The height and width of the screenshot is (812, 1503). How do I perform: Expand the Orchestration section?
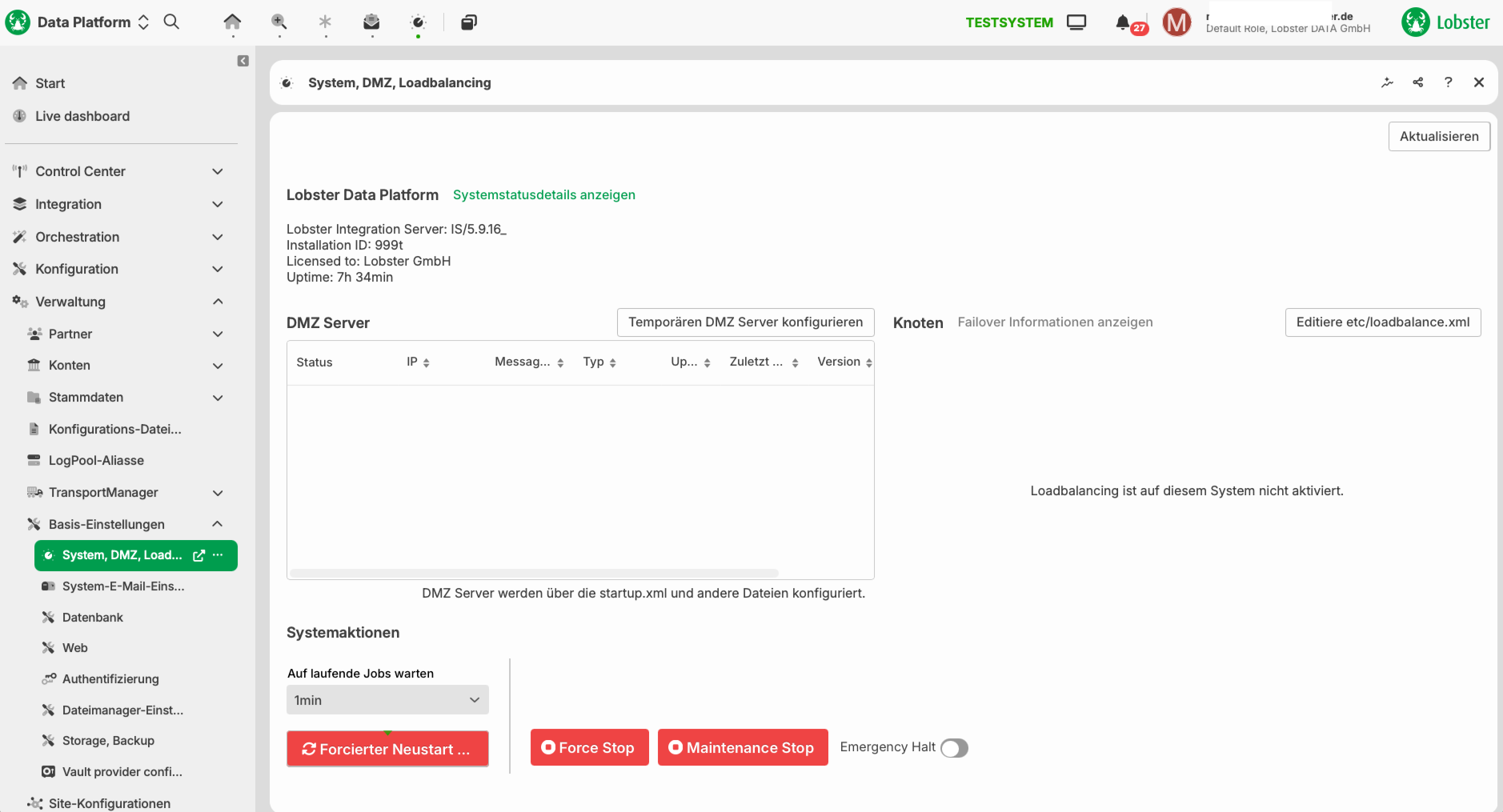point(217,237)
